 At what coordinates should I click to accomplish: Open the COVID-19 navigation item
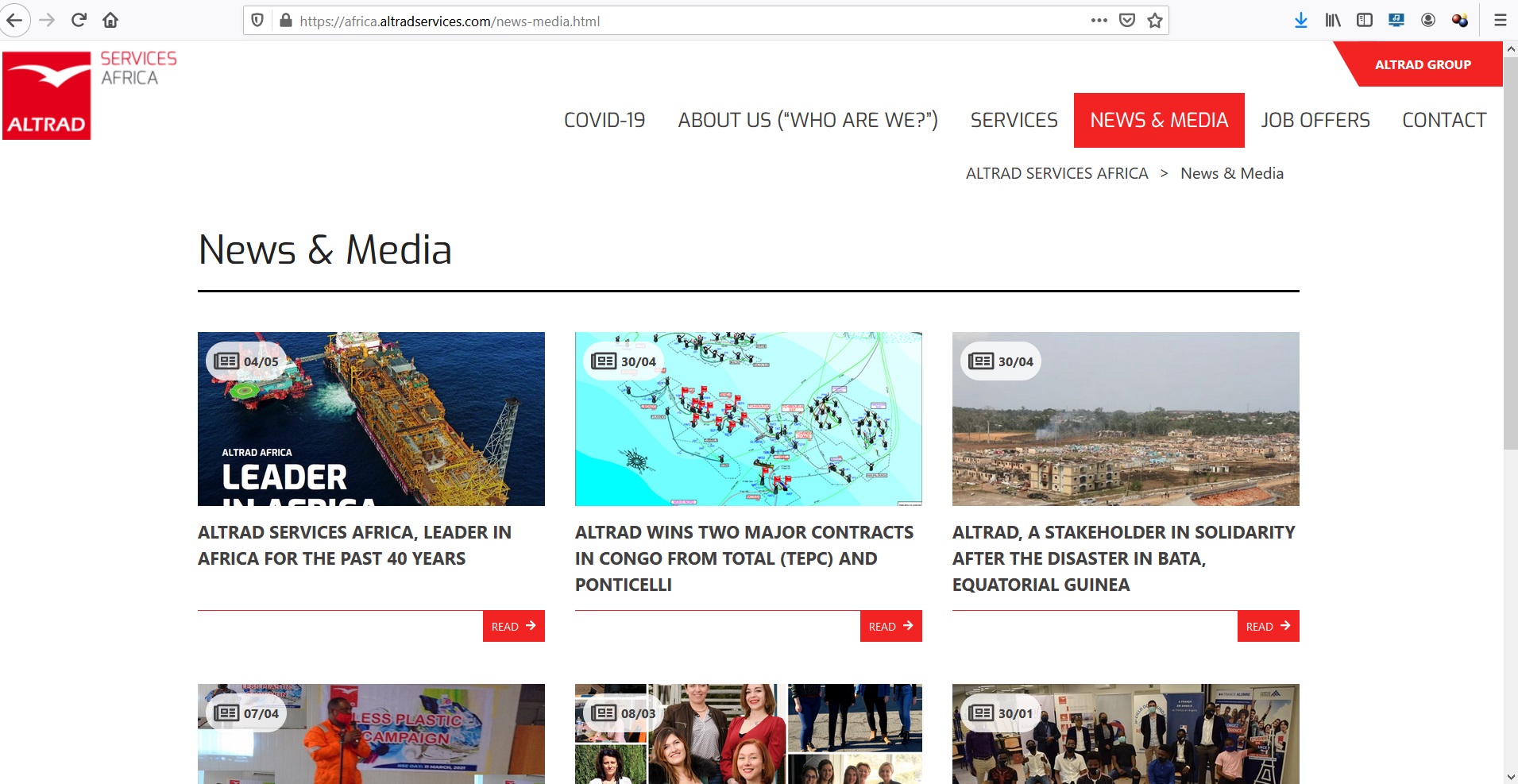tap(604, 120)
